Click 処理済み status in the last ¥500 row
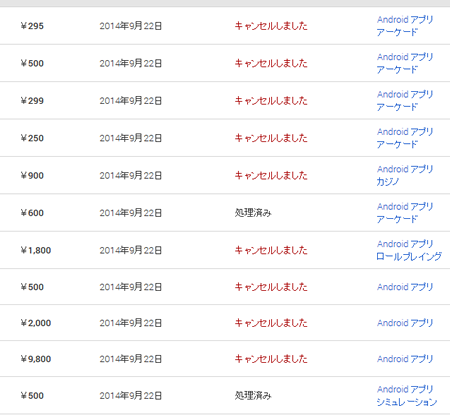 (253, 396)
